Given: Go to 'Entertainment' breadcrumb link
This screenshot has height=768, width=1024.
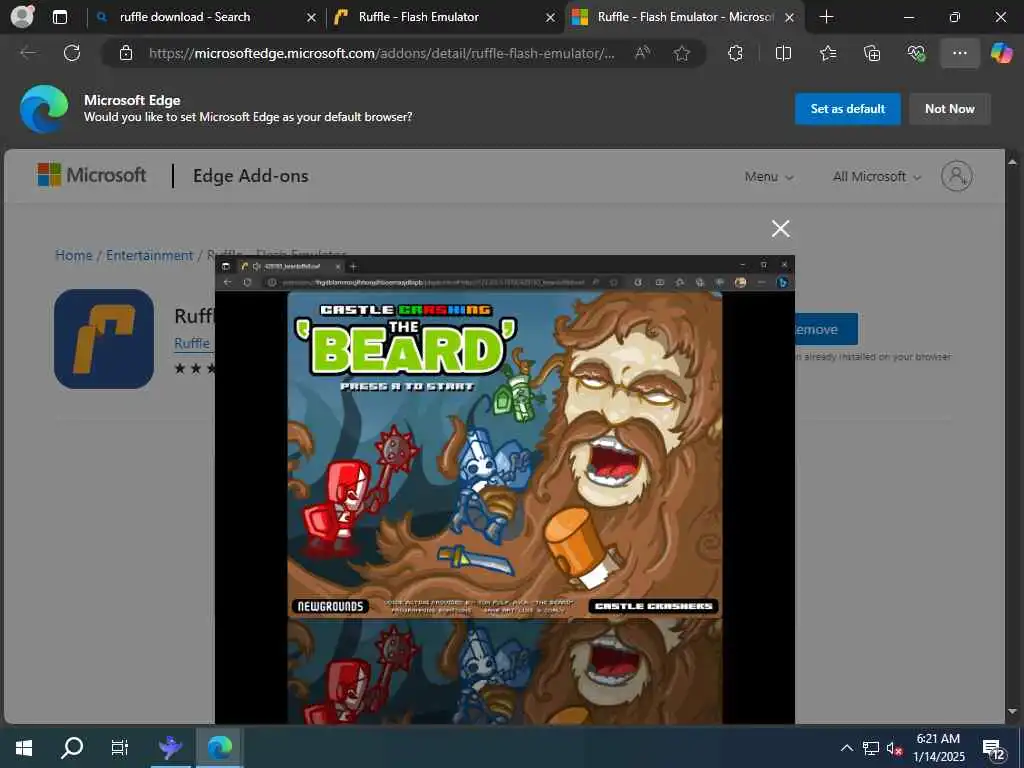Looking at the screenshot, I should pos(150,255).
